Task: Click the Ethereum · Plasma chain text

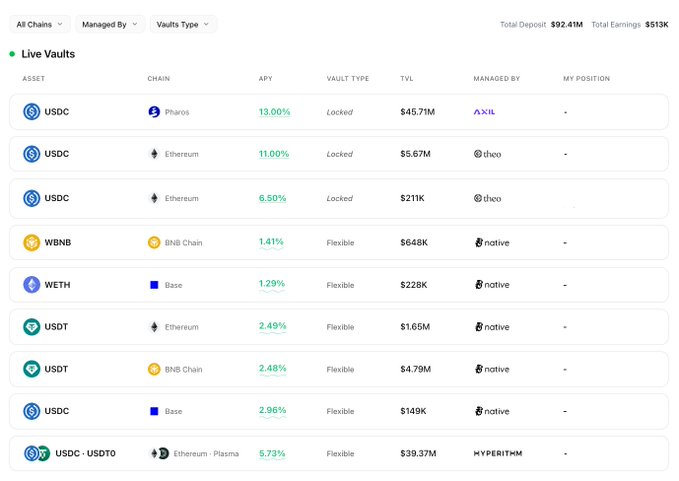Action: 206,453
